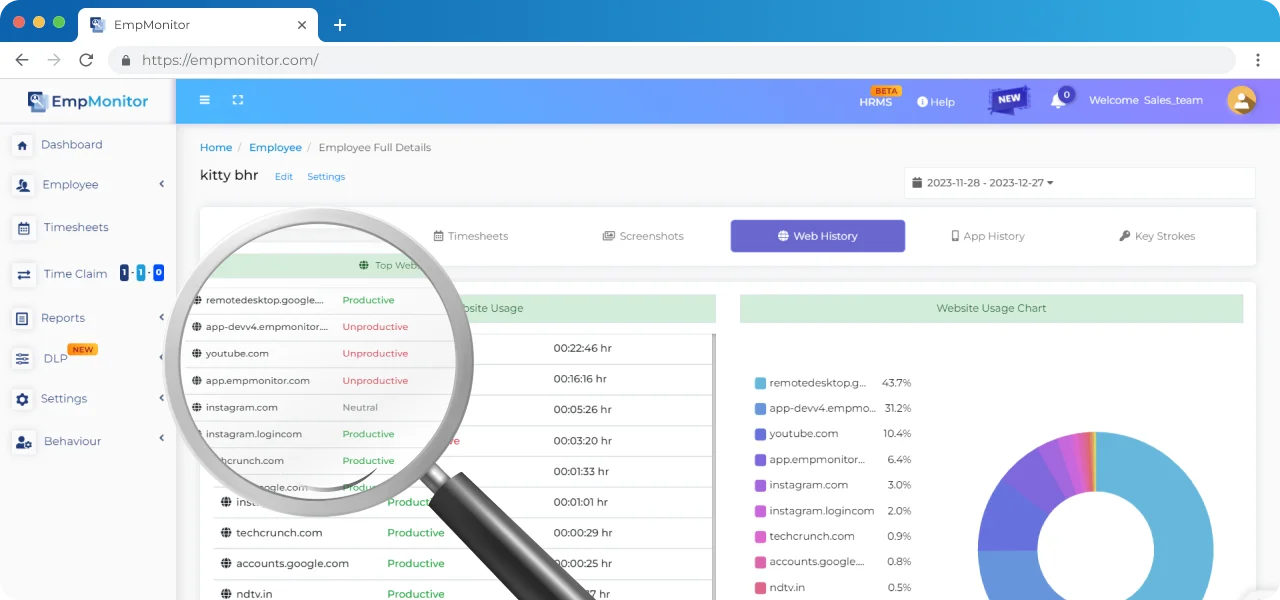Click the EmpMonitor logo
Image resolution: width=1280 pixels, height=600 pixels.
click(88, 101)
